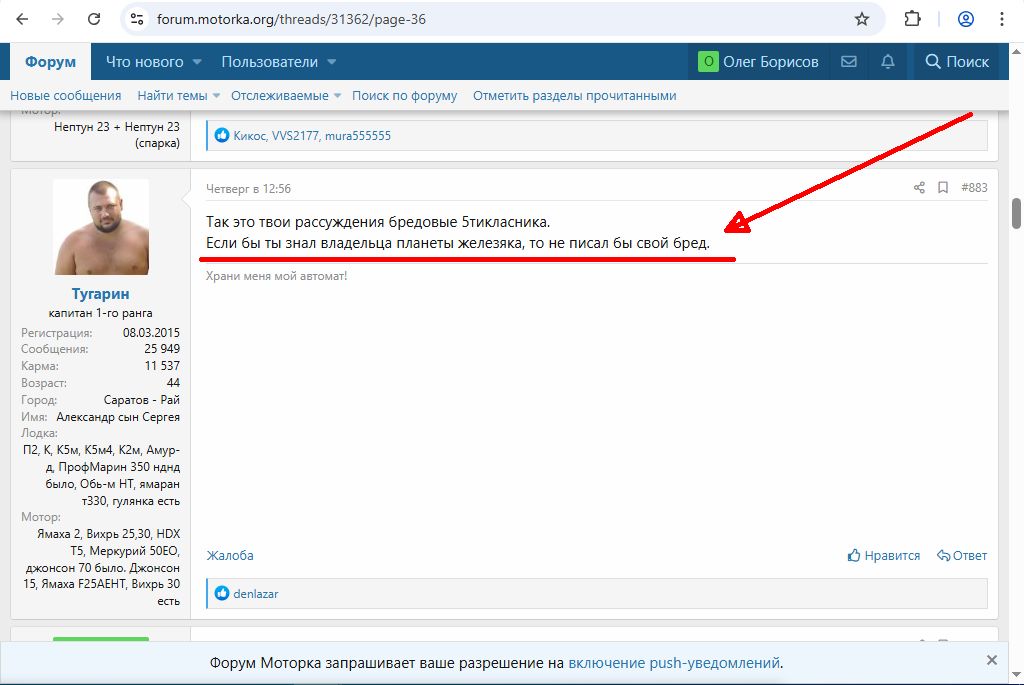Image resolution: width=1024 pixels, height=685 pixels.
Task: Expand the Пользователи dropdown
Action: click(x=331, y=62)
